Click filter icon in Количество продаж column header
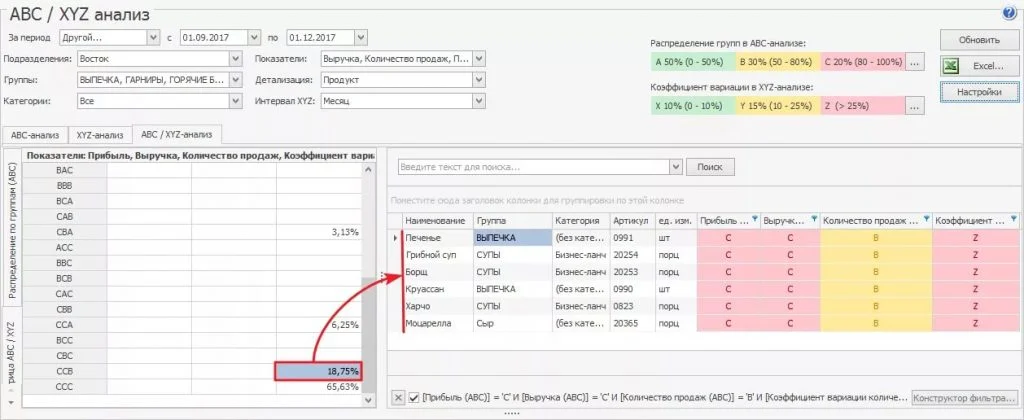The image size is (1024, 420). tap(925, 219)
